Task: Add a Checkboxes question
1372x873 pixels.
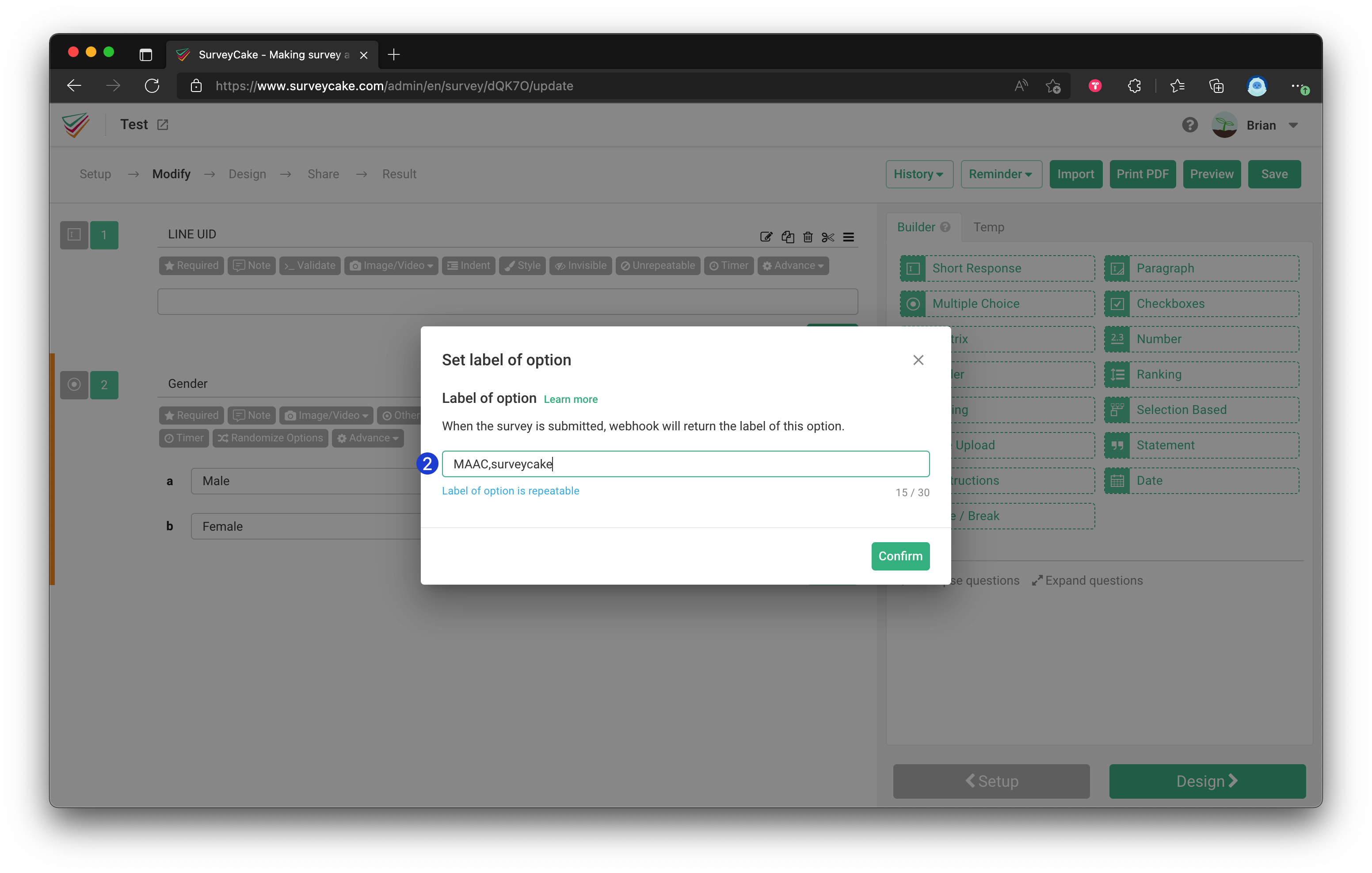Action: 1202,303
